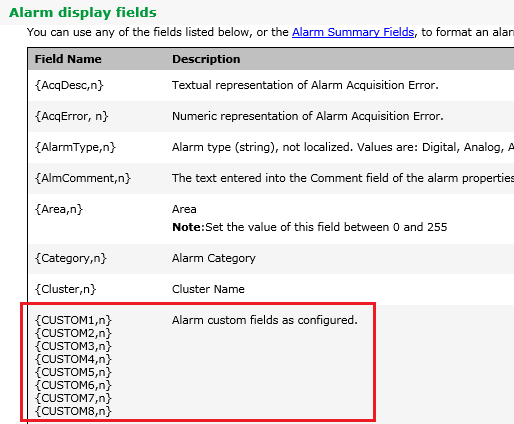
Task: Click the Description column header
Action: click(206, 59)
